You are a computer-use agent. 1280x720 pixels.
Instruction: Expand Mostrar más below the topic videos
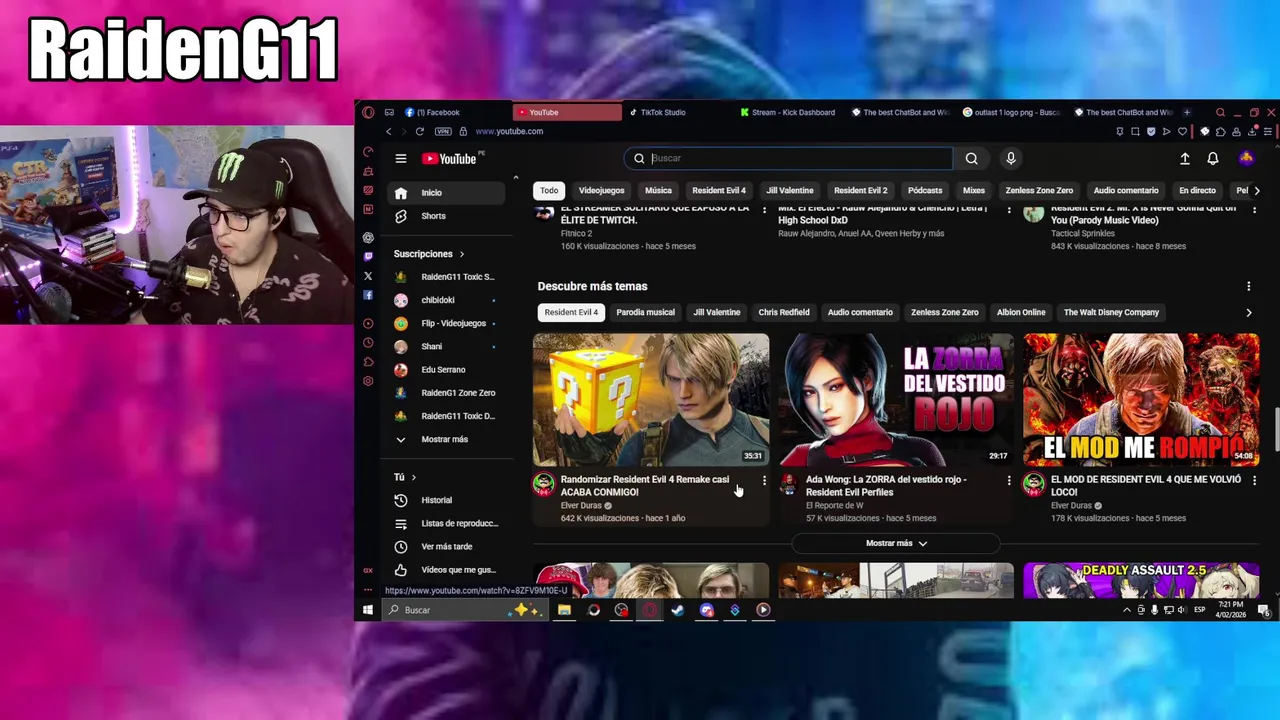896,543
